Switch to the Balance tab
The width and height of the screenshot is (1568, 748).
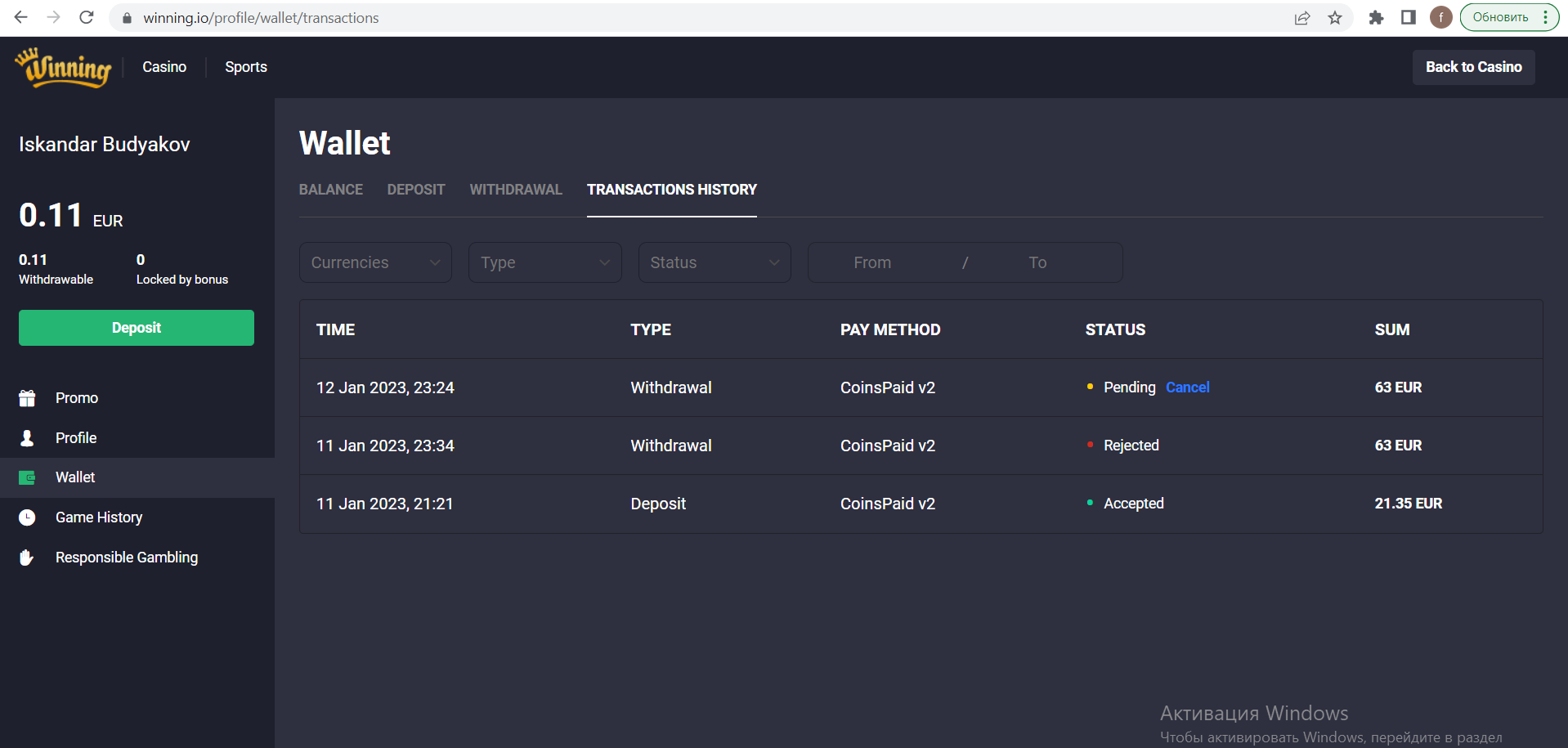tap(331, 190)
